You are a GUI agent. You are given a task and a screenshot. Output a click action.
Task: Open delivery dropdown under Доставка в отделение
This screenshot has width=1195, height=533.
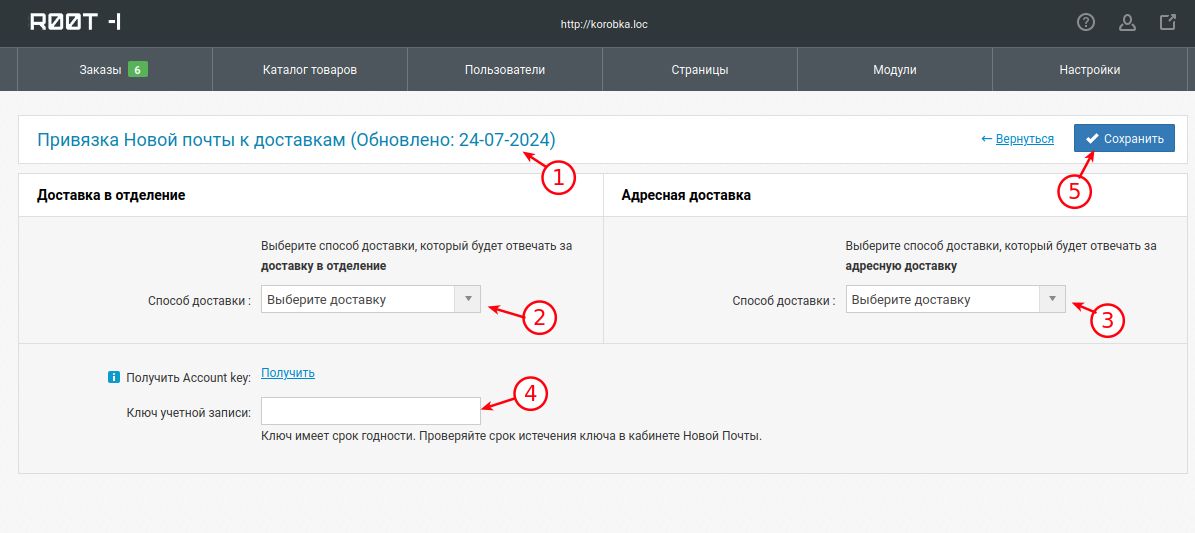tap(370, 300)
